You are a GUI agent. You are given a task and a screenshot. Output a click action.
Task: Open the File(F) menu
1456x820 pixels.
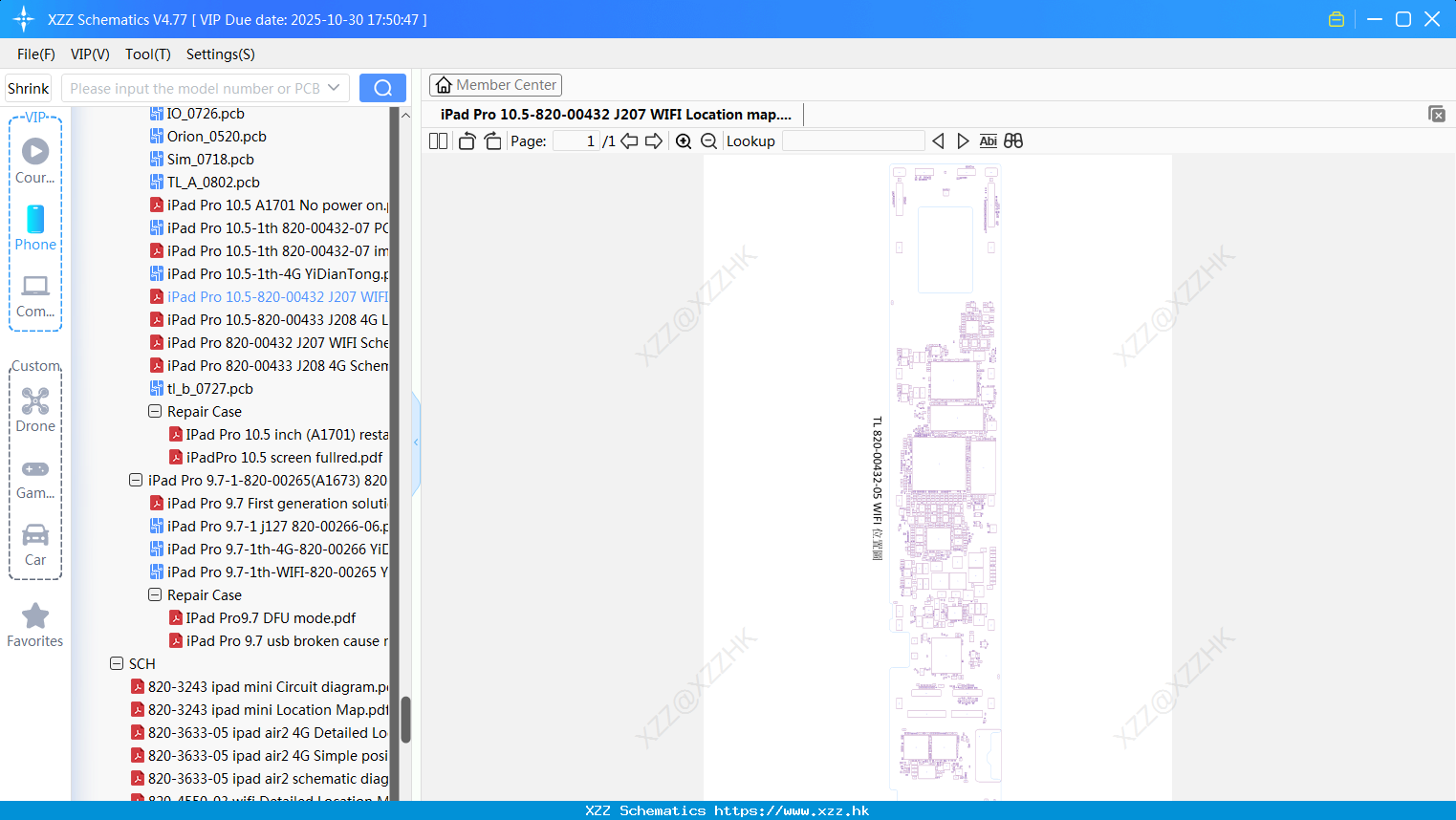[x=36, y=54]
